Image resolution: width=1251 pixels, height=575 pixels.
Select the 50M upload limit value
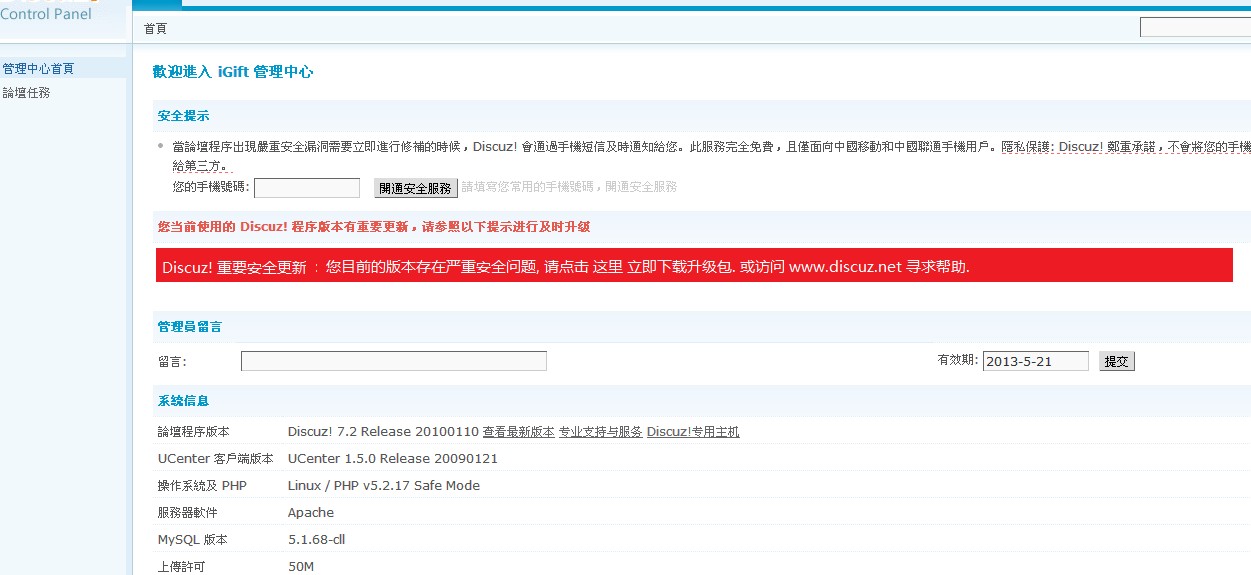301,567
